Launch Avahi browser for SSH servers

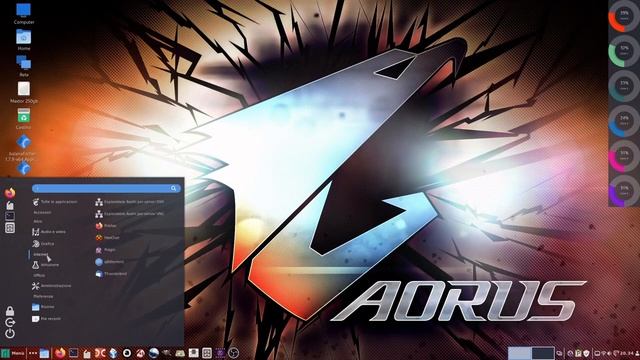(x=130, y=202)
